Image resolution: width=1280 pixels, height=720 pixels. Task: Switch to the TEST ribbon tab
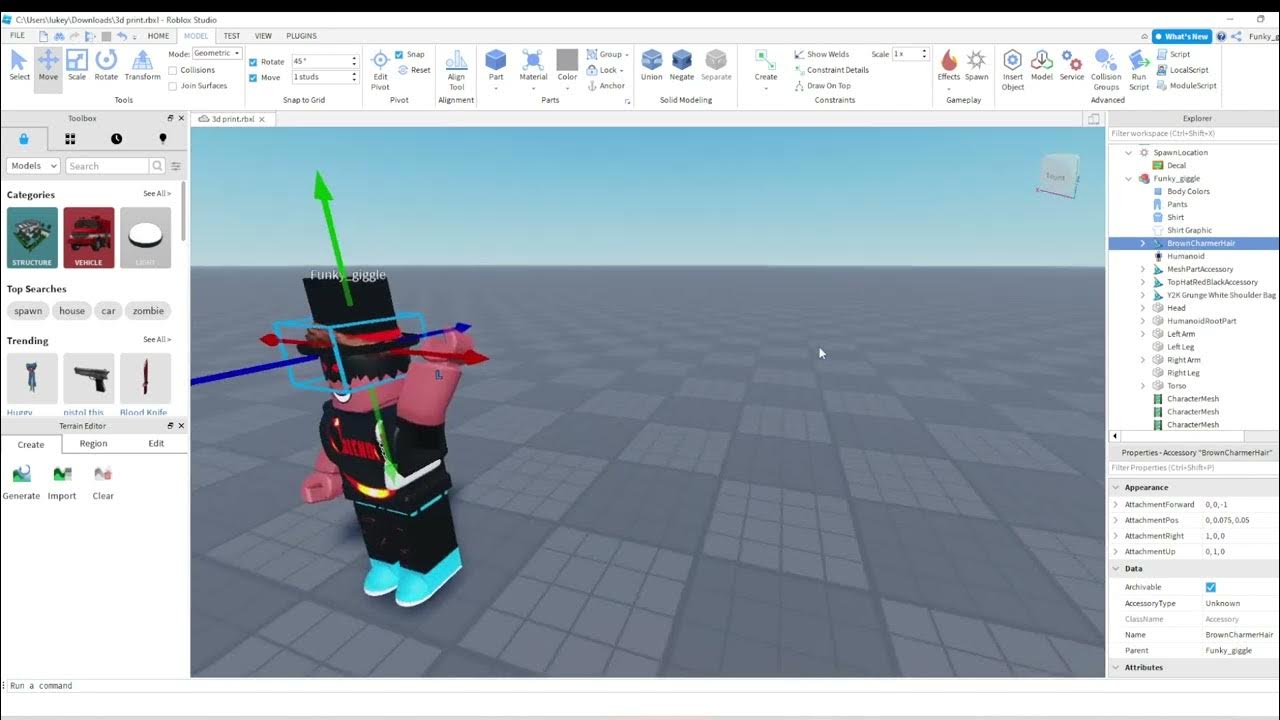[231, 36]
